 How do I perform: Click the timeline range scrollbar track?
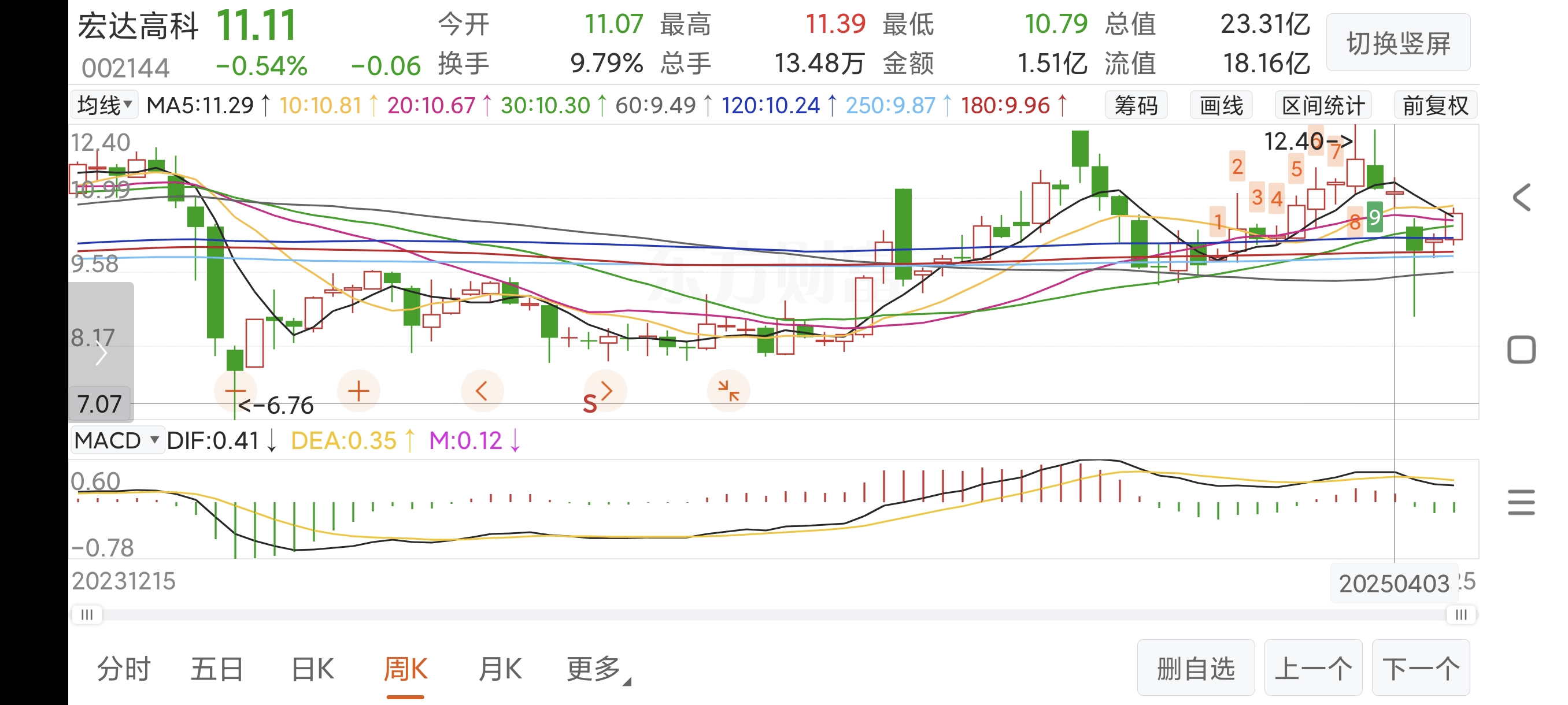pyautogui.click(x=774, y=615)
